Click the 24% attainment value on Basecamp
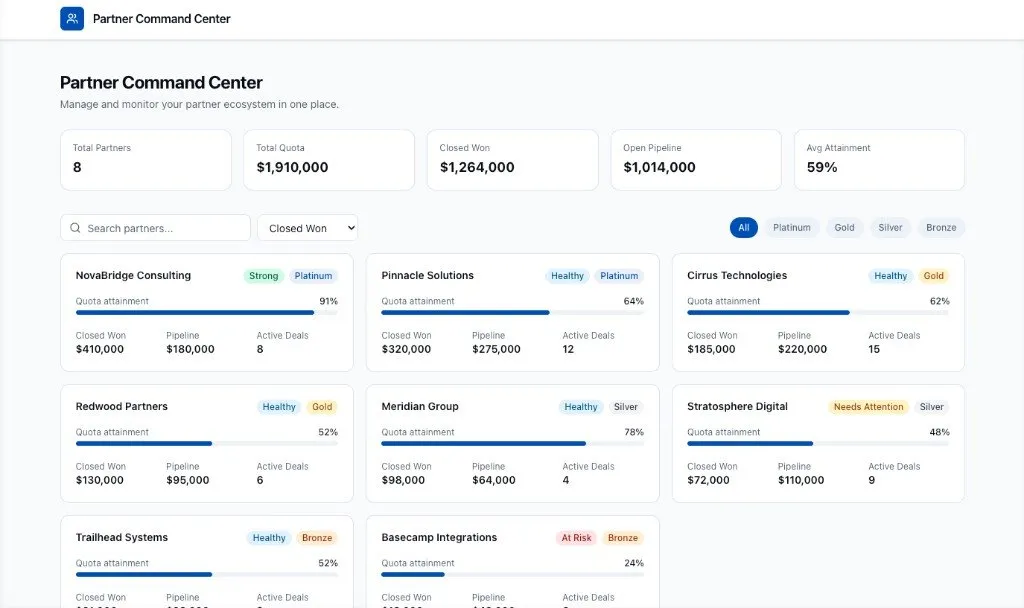The image size is (1024, 608). tap(634, 563)
